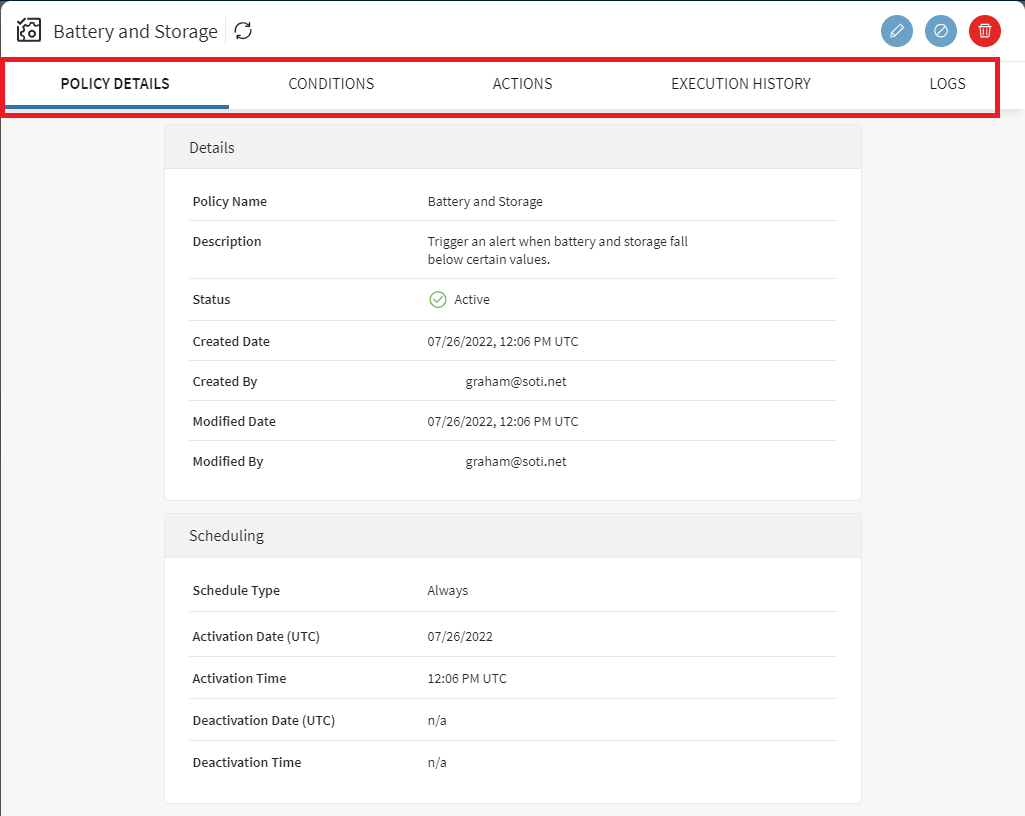Go to the Logs tab
This screenshot has height=816, width=1025.
tap(947, 84)
